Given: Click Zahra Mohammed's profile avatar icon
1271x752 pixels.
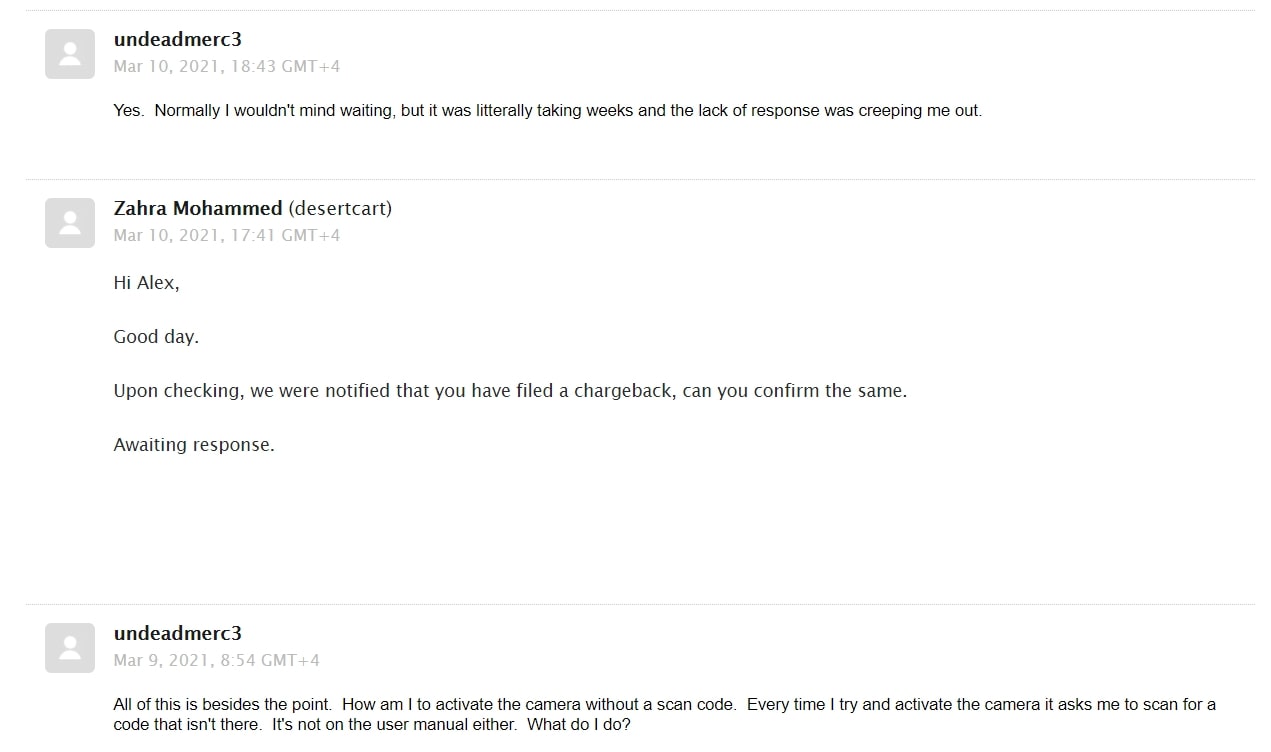Looking at the screenshot, I should coord(70,223).
